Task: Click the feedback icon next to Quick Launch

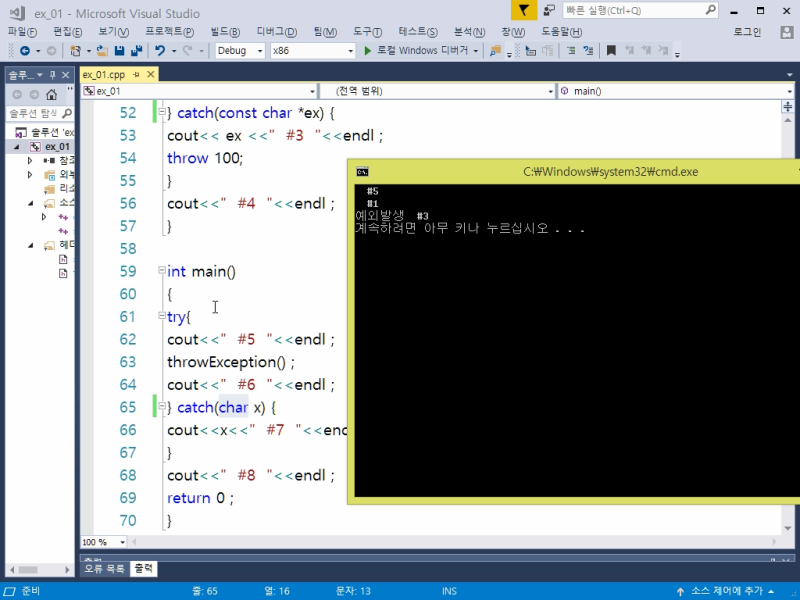Action: [549, 10]
